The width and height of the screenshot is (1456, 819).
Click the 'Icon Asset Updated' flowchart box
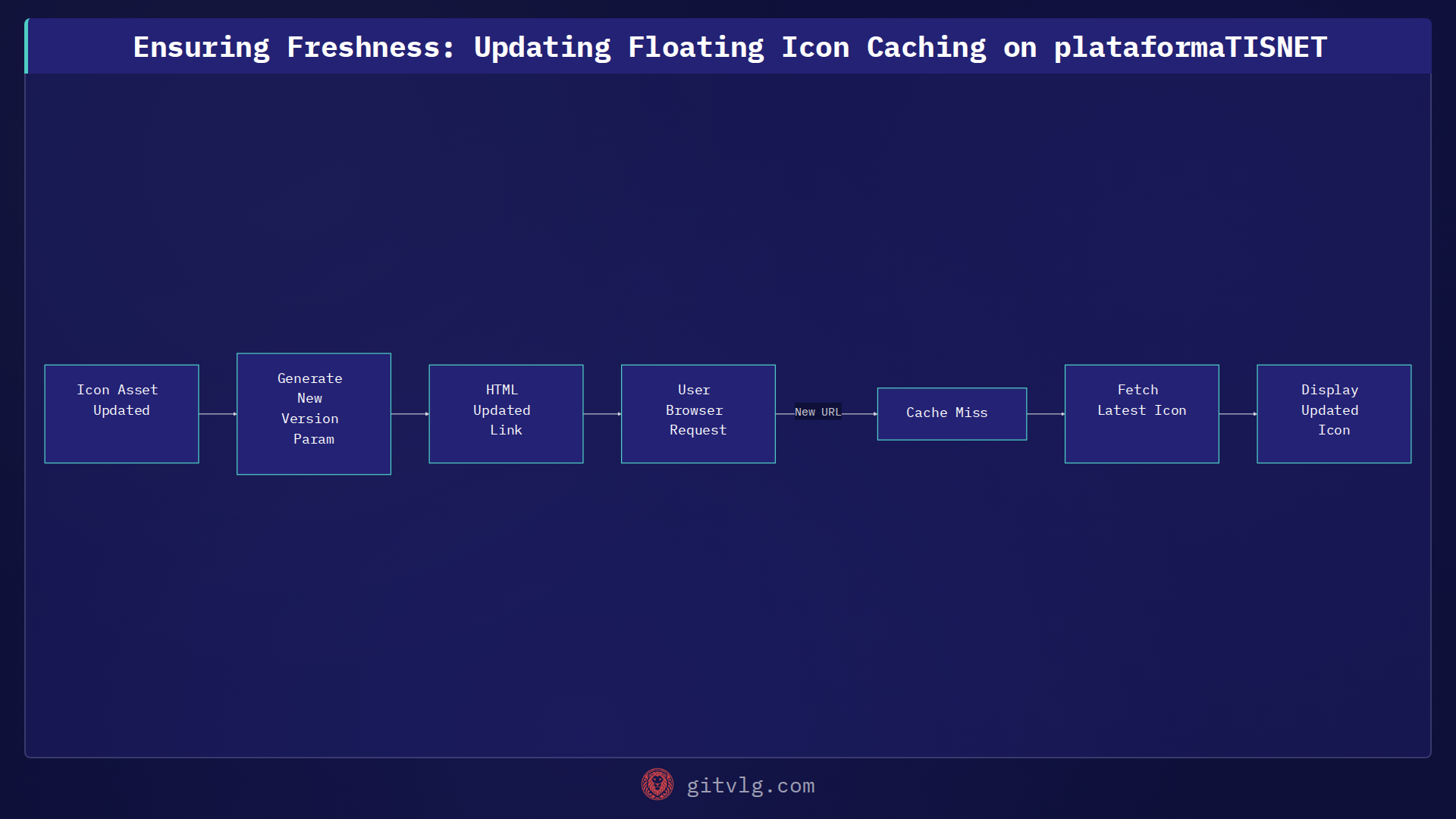(x=121, y=414)
